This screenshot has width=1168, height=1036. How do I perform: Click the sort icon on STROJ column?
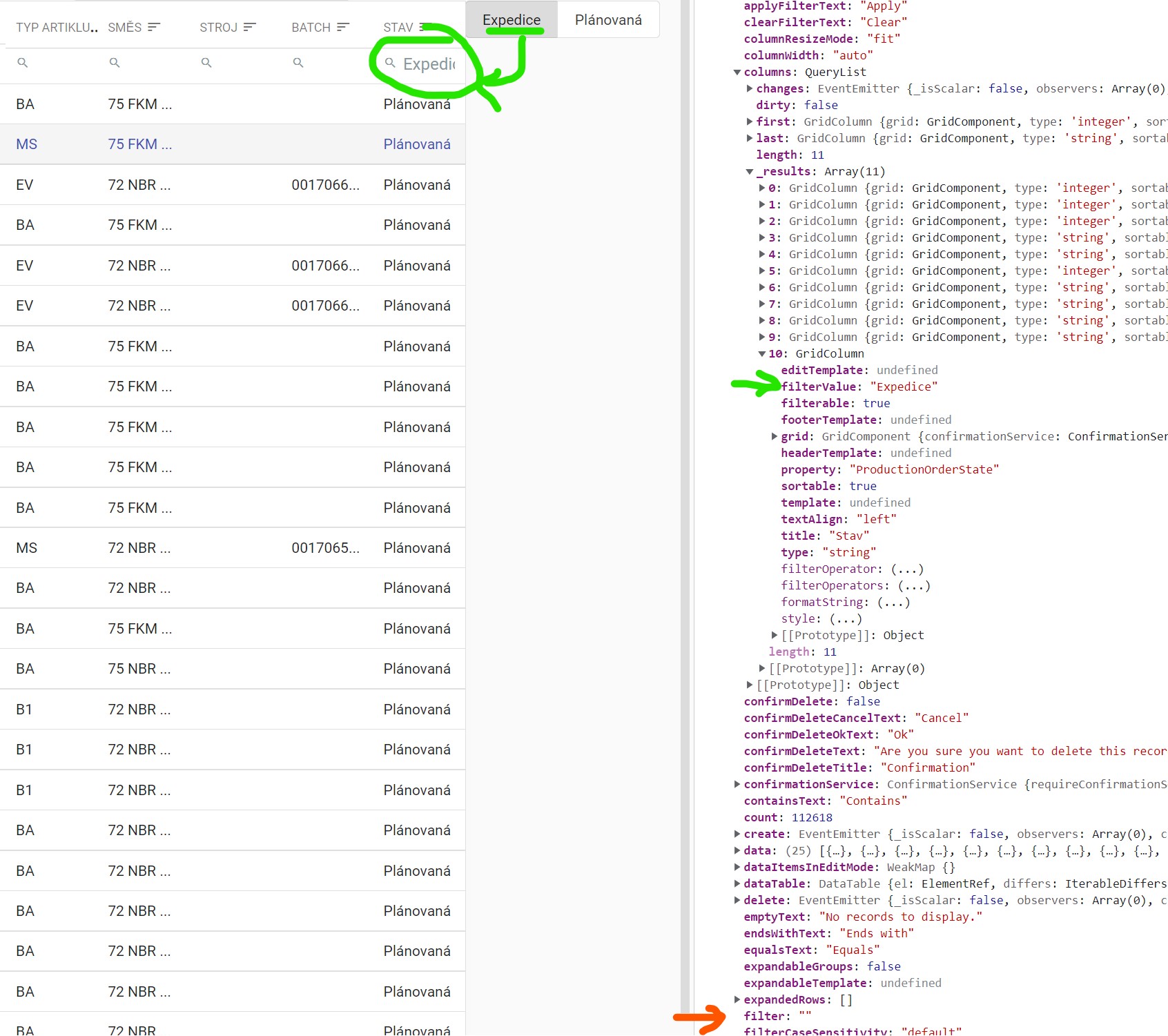tap(249, 27)
